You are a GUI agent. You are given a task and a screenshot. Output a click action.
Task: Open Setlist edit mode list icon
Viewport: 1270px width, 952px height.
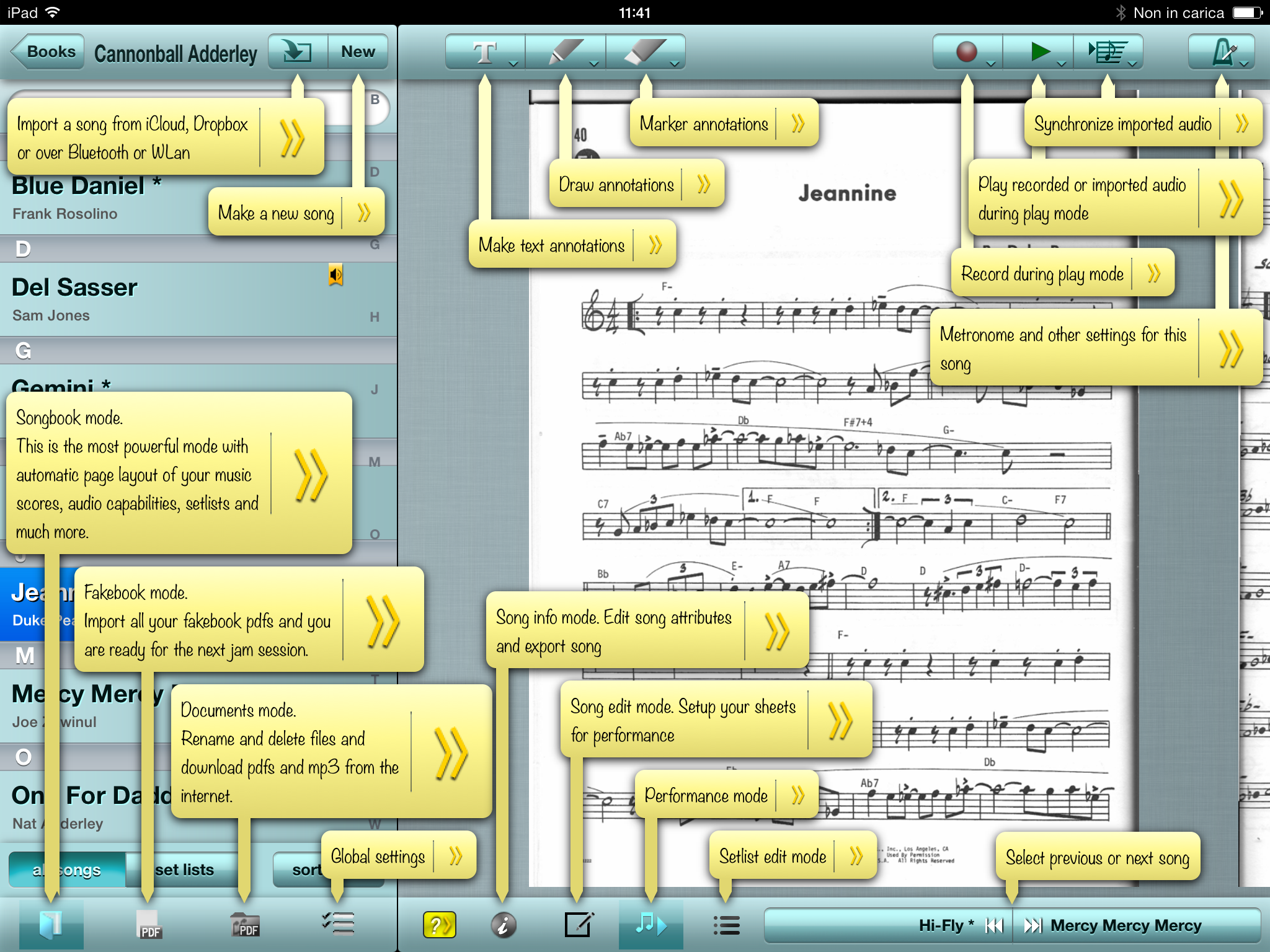pyautogui.click(x=726, y=925)
